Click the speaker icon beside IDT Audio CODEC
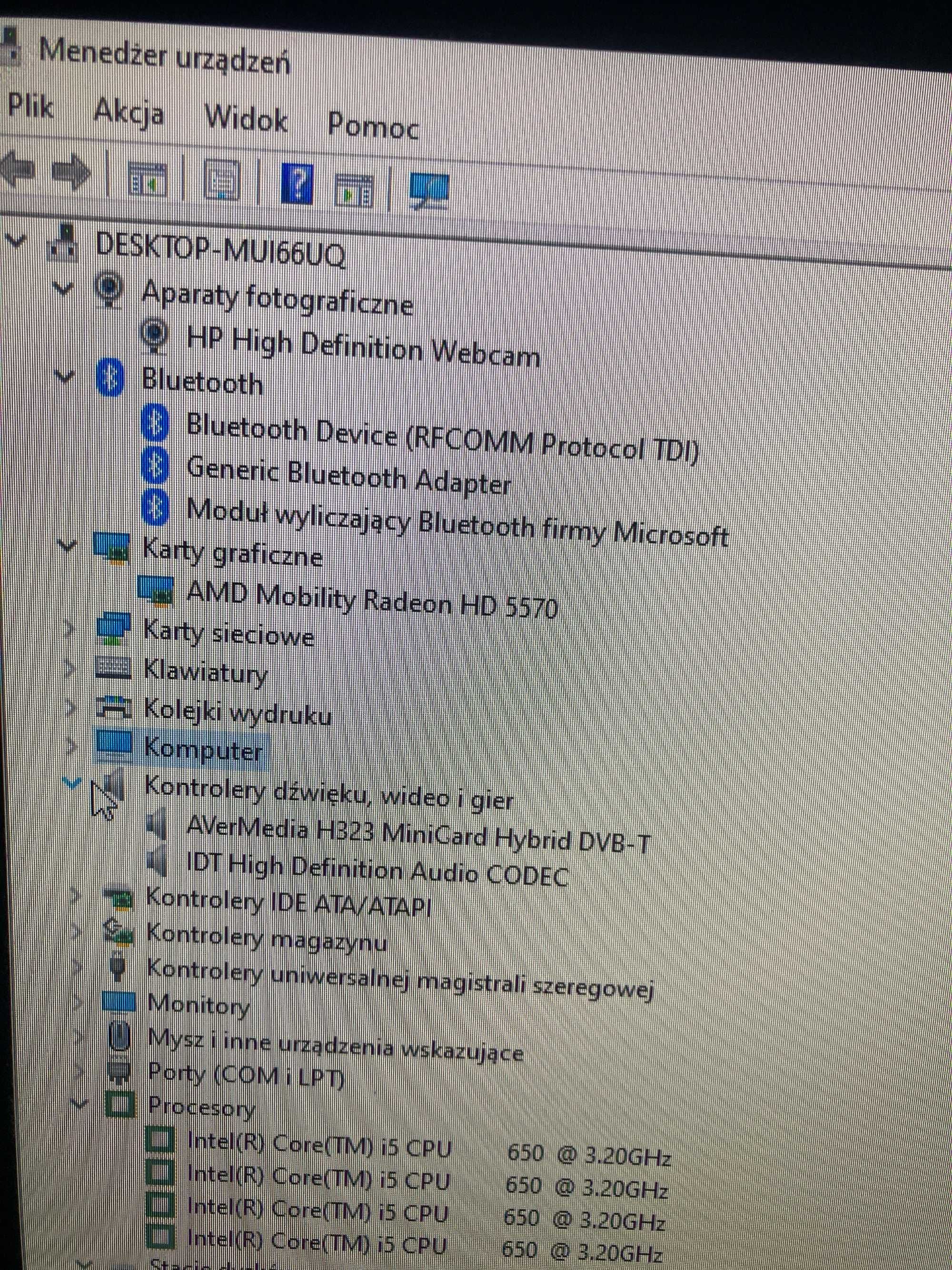952x1270 pixels. tap(156, 860)
